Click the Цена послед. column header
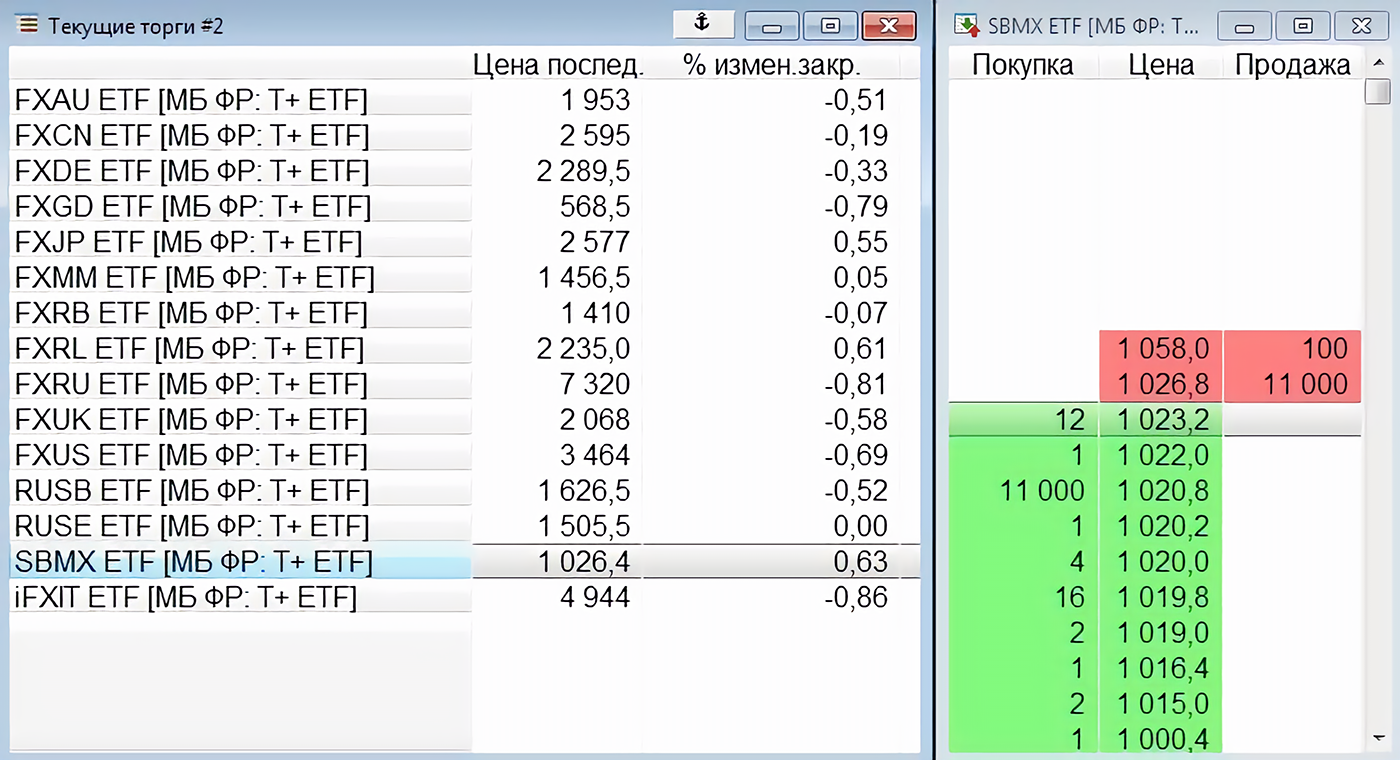The height and width of the screenshot is (760, 1400). tap(558, 66)
